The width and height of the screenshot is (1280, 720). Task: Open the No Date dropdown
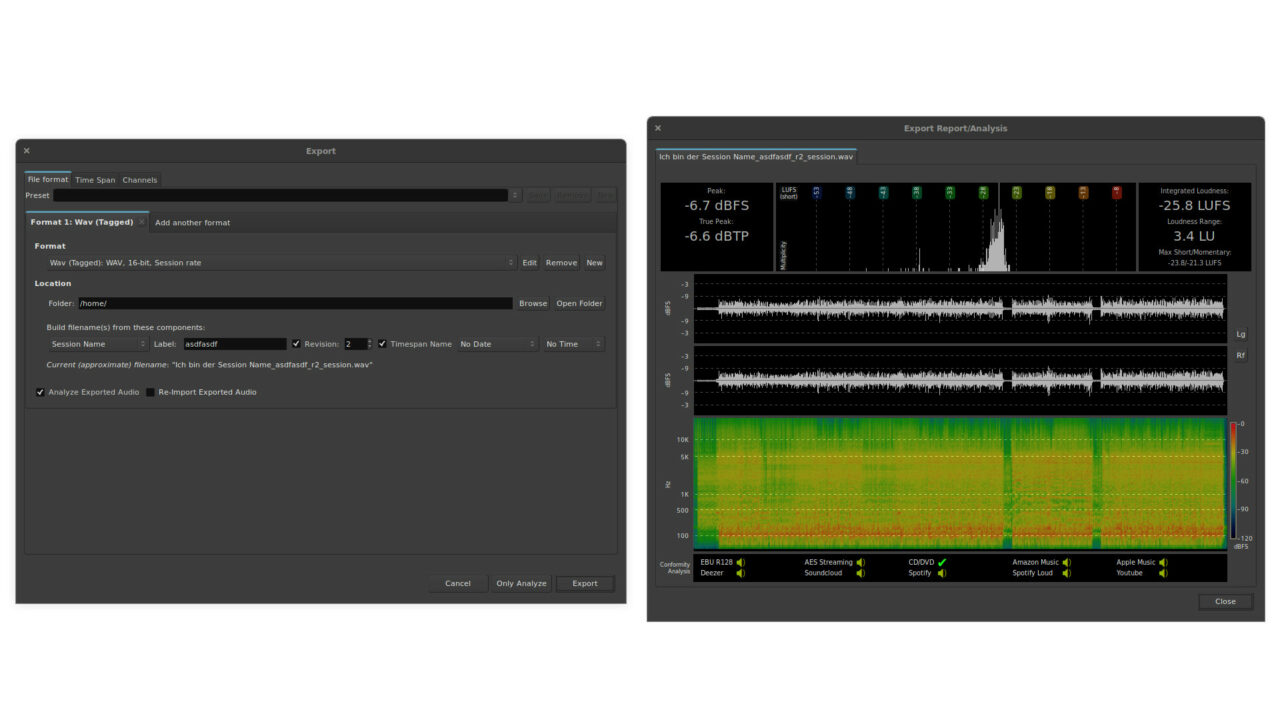[x=497, y=343]
